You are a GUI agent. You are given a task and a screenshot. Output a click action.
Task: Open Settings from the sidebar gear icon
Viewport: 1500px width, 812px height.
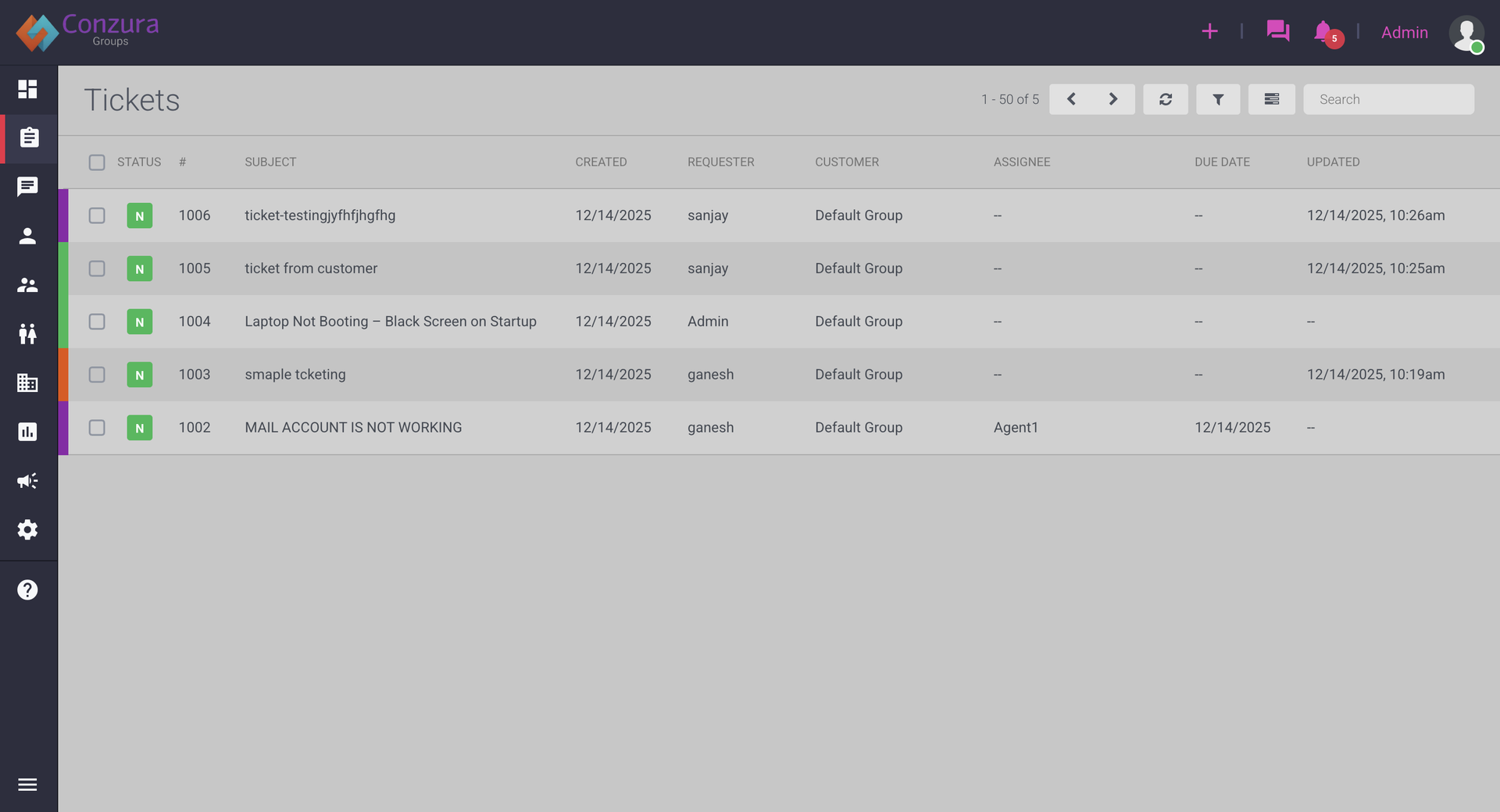coord(28,530)
